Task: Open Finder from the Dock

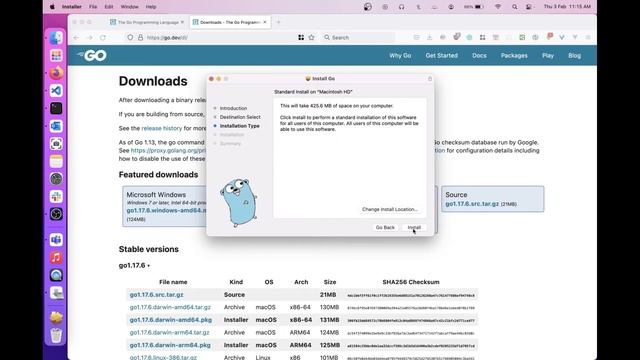Action: pos(56,38)
